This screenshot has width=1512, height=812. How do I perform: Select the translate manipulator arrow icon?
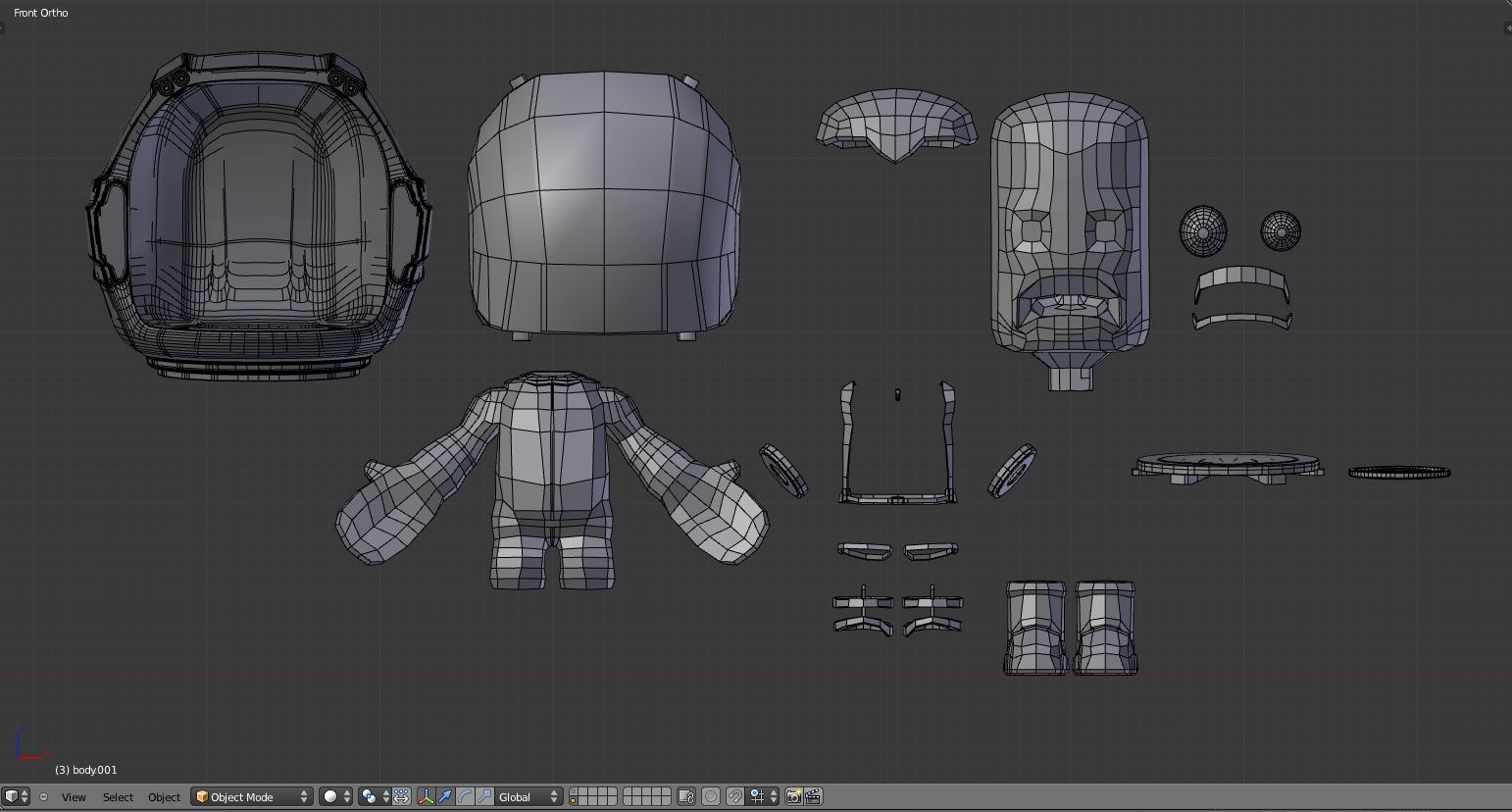pos(446,796)
